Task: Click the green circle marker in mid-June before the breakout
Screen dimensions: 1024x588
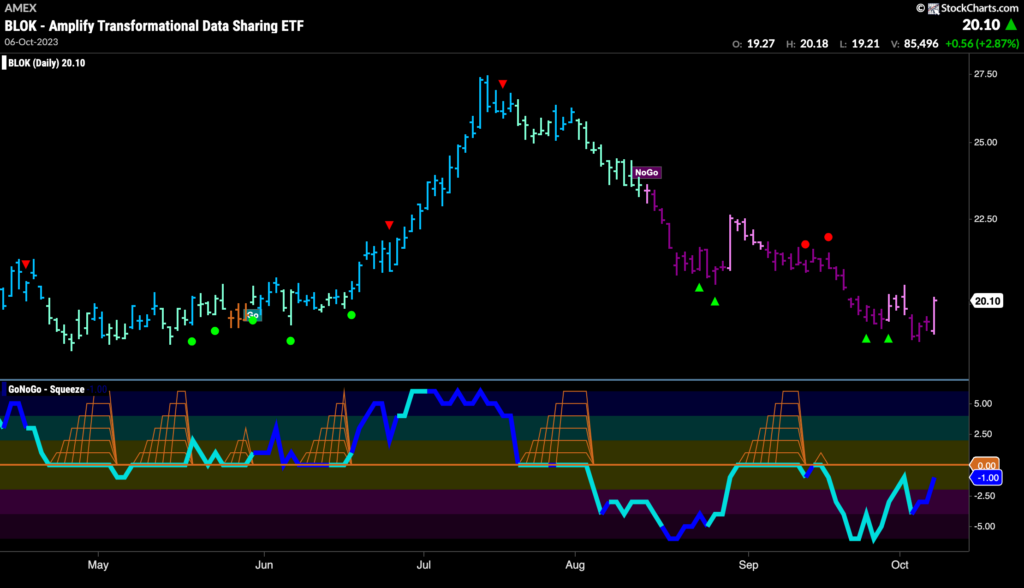Action: click(351, 315)
